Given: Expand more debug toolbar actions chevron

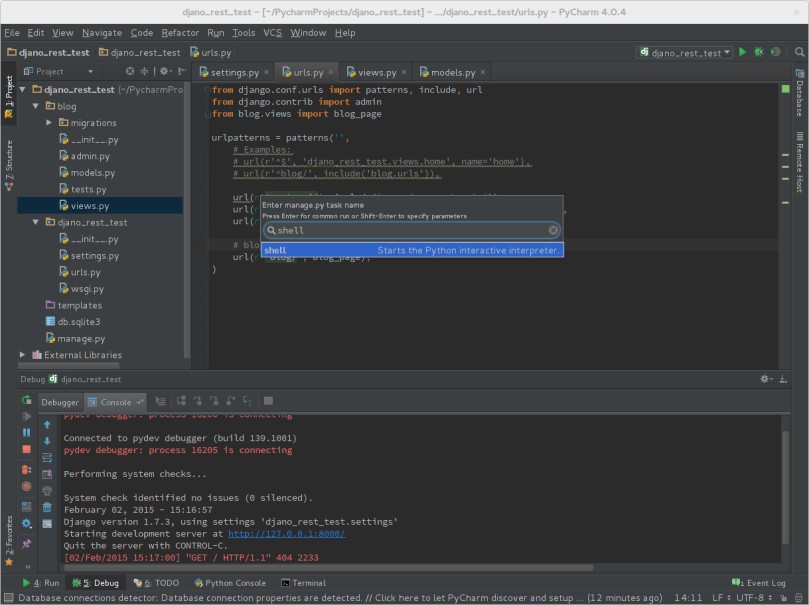Looking at the screenshot, I should click(28, 566).
